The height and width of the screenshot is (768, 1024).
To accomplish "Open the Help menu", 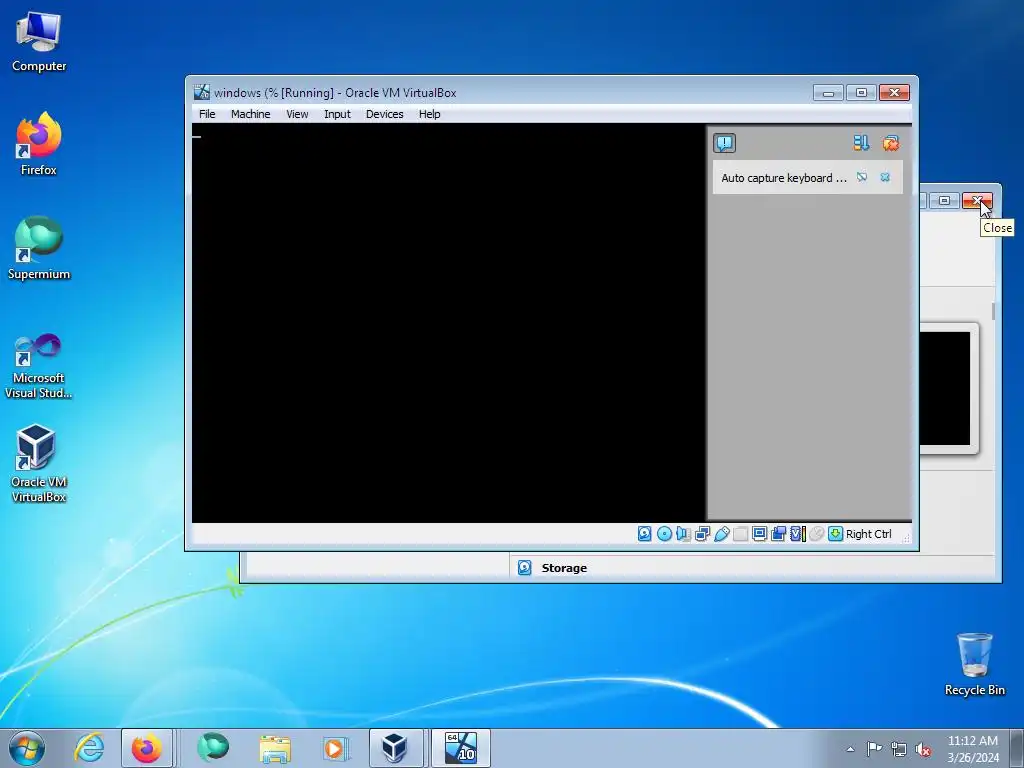I will 430,114.
